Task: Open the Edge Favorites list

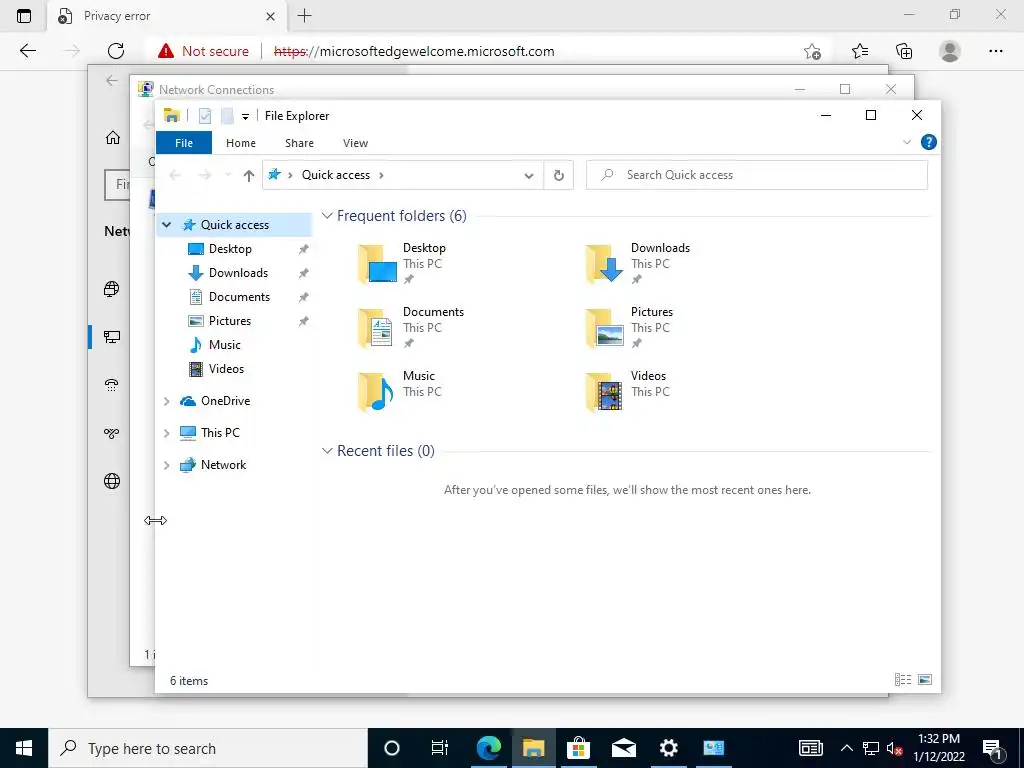Action: (x=859, y=51)
